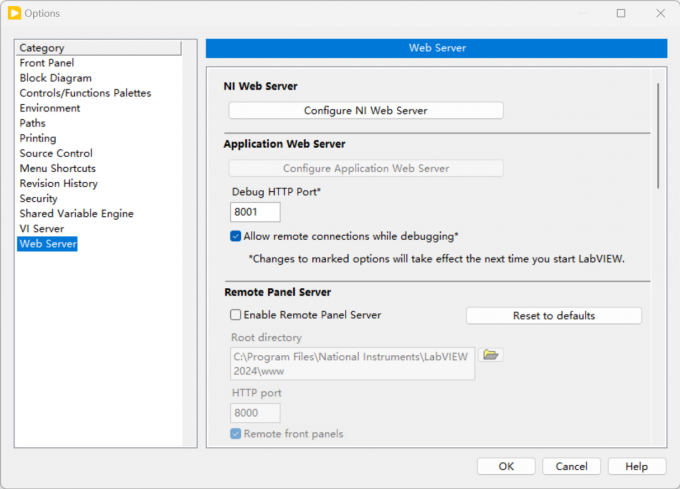Image resolution: width=680 pixels, height=489 pixels.
Task: Close the Options dialog
Action: point(660,13)
